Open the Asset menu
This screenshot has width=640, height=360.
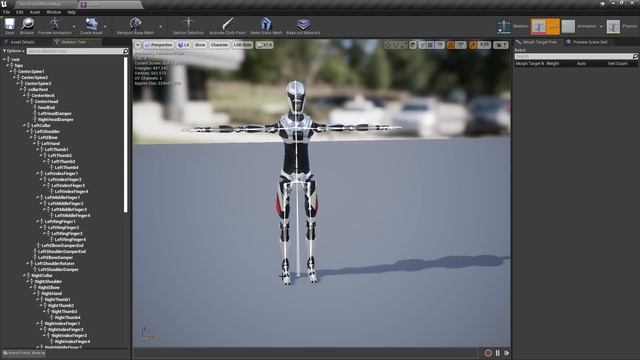click(x=35, y=12)
